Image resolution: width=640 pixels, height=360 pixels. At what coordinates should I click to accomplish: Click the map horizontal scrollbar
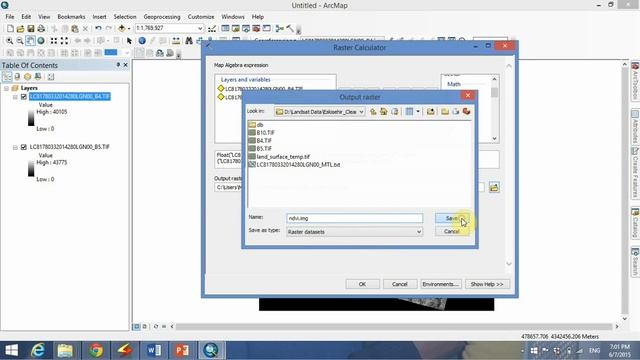(x=394, y=327)
